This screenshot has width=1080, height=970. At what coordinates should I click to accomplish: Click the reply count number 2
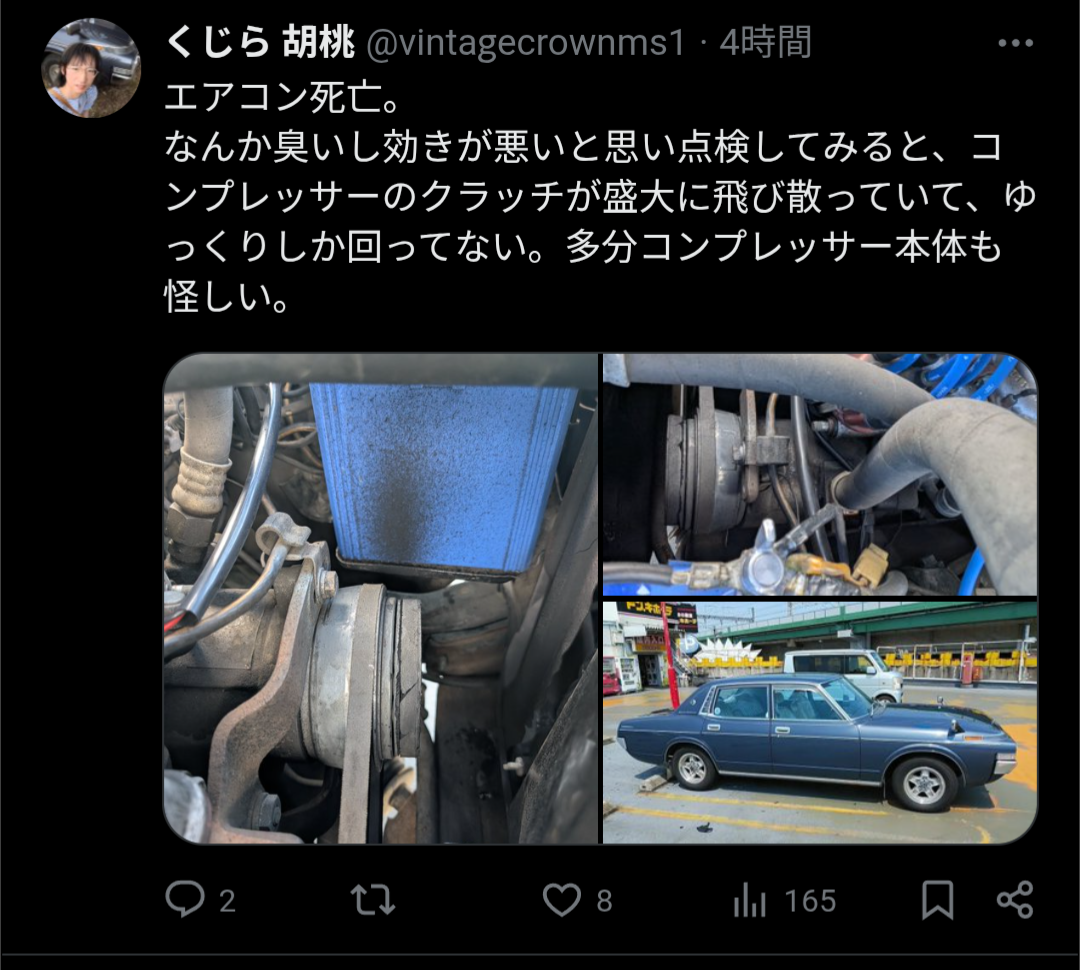(x=227, y=901)
